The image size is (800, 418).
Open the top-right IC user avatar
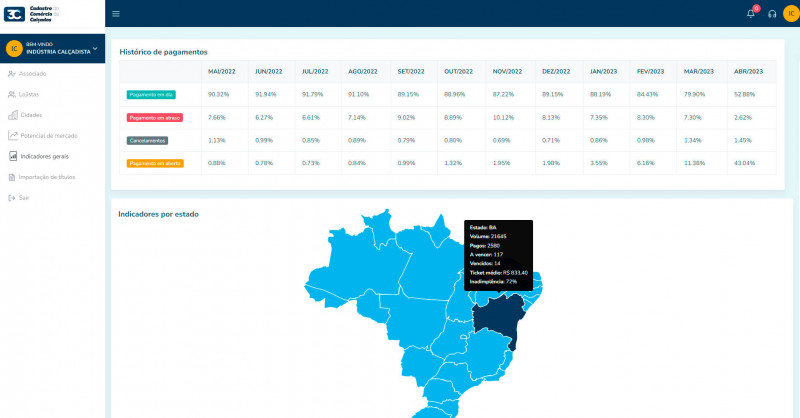[x=790, y=13]
